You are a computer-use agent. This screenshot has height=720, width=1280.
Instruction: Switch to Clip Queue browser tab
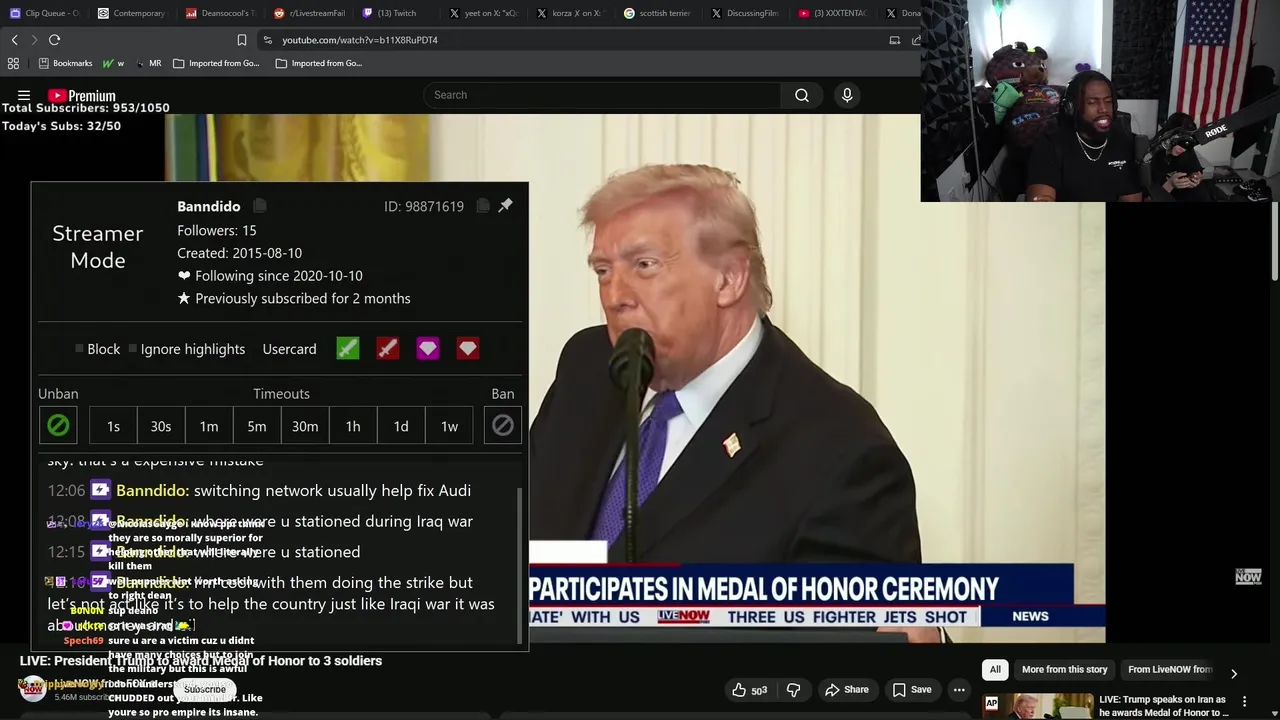(44, 13)
